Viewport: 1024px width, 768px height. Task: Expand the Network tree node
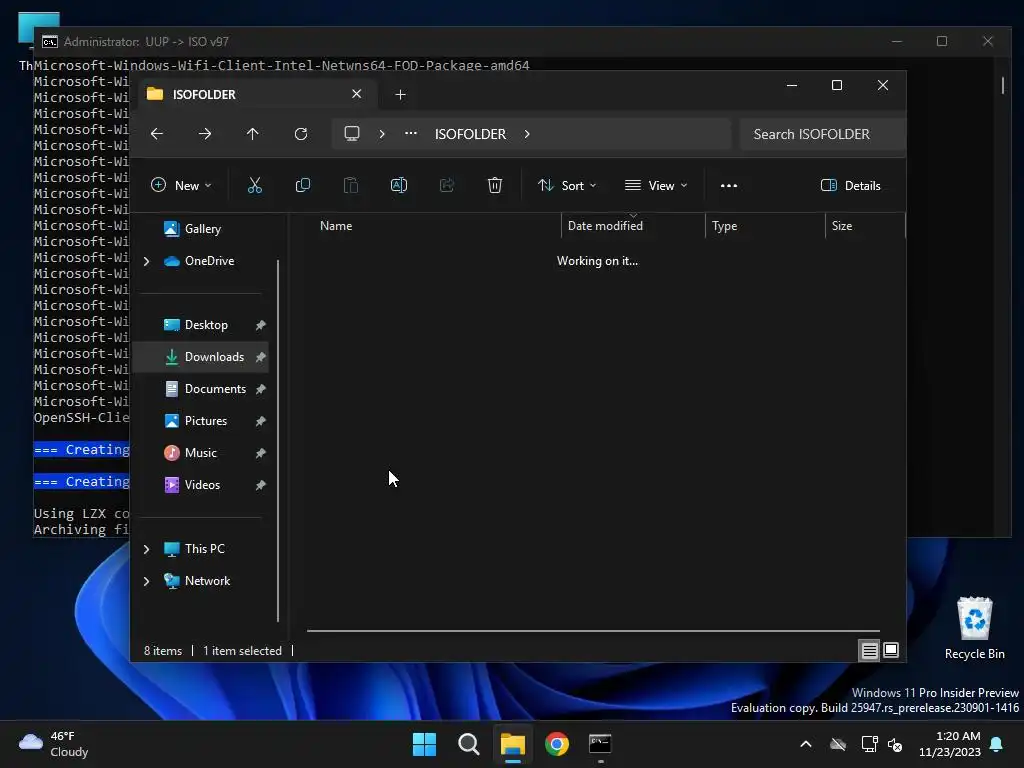coord(146,581)
